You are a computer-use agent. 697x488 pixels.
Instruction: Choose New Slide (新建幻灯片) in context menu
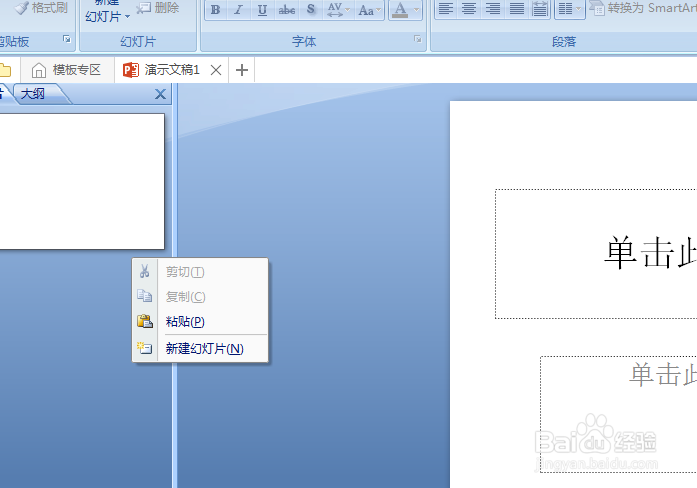click(200, 348)
